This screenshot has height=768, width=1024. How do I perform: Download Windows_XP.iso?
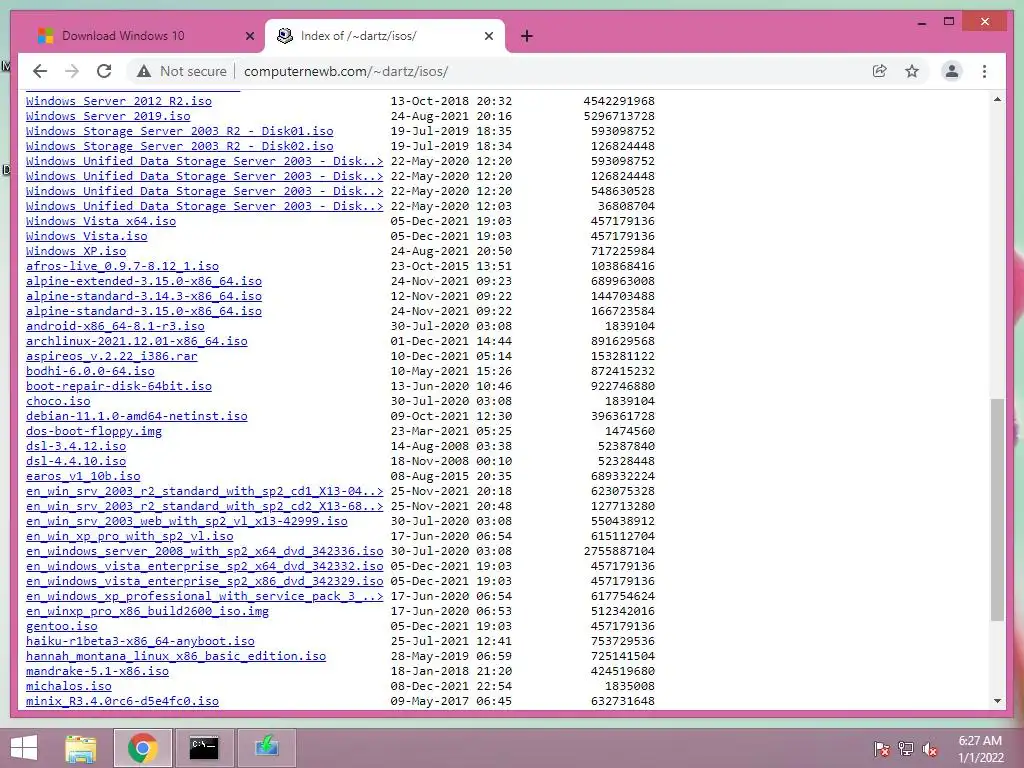pyautogui.click(x=76, y=251)
